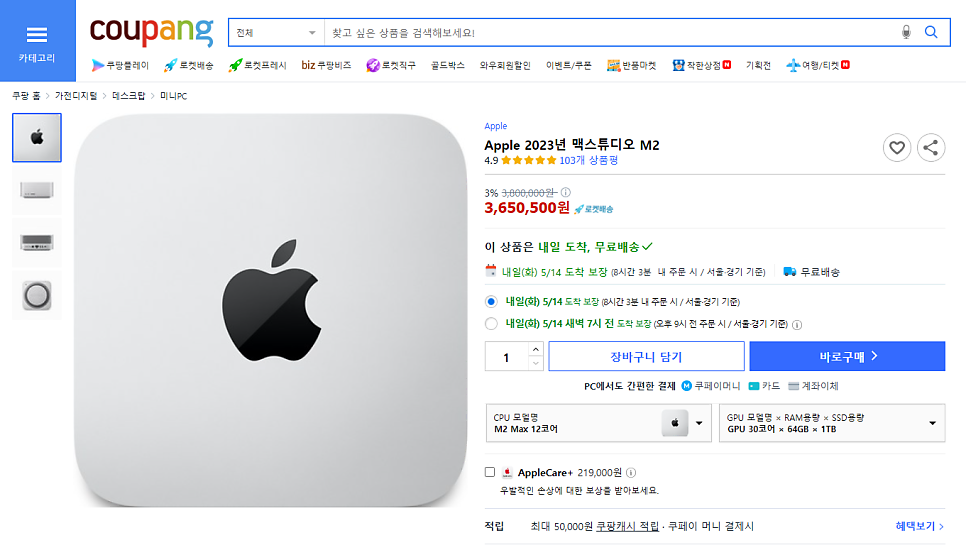Screen dimensions: 966x550
Task: Click the share icon
Action: tap(930, 148)
